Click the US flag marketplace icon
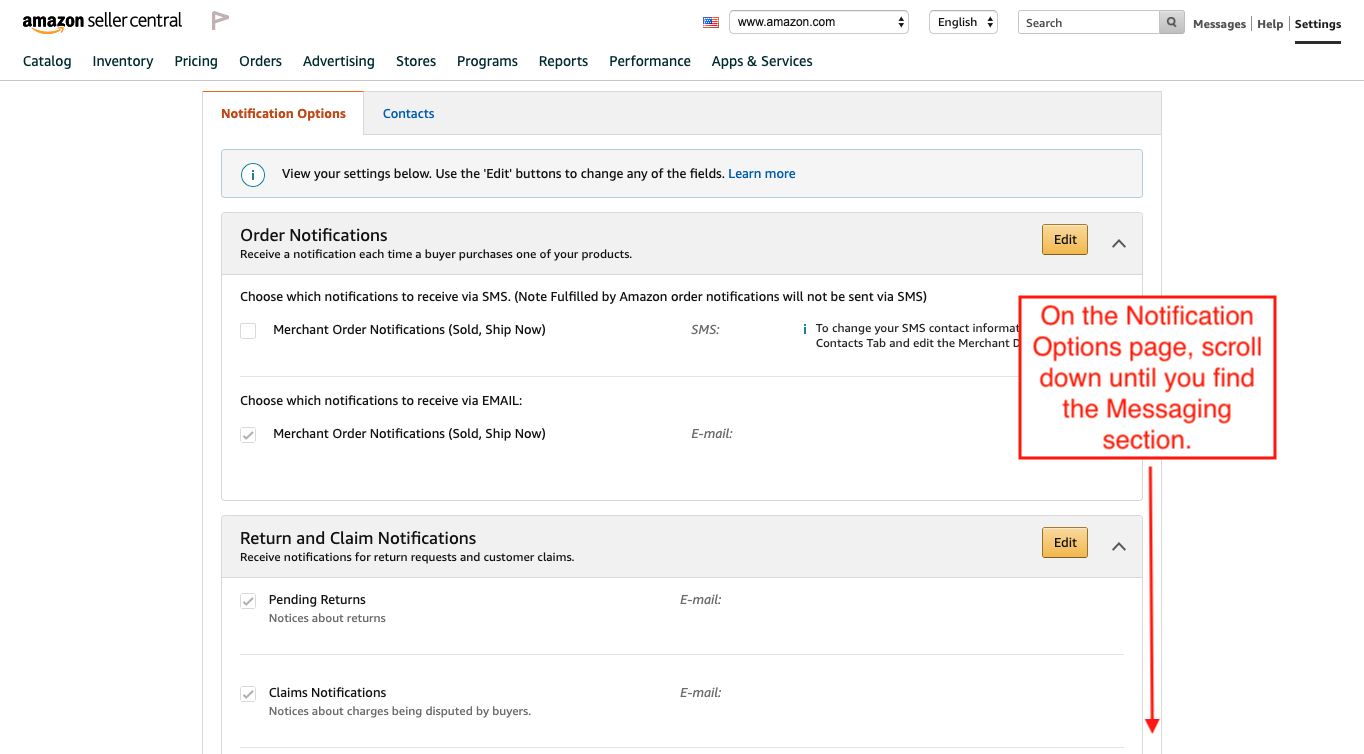This screenshot has height=754, width=1364. [x=711, y=22]
